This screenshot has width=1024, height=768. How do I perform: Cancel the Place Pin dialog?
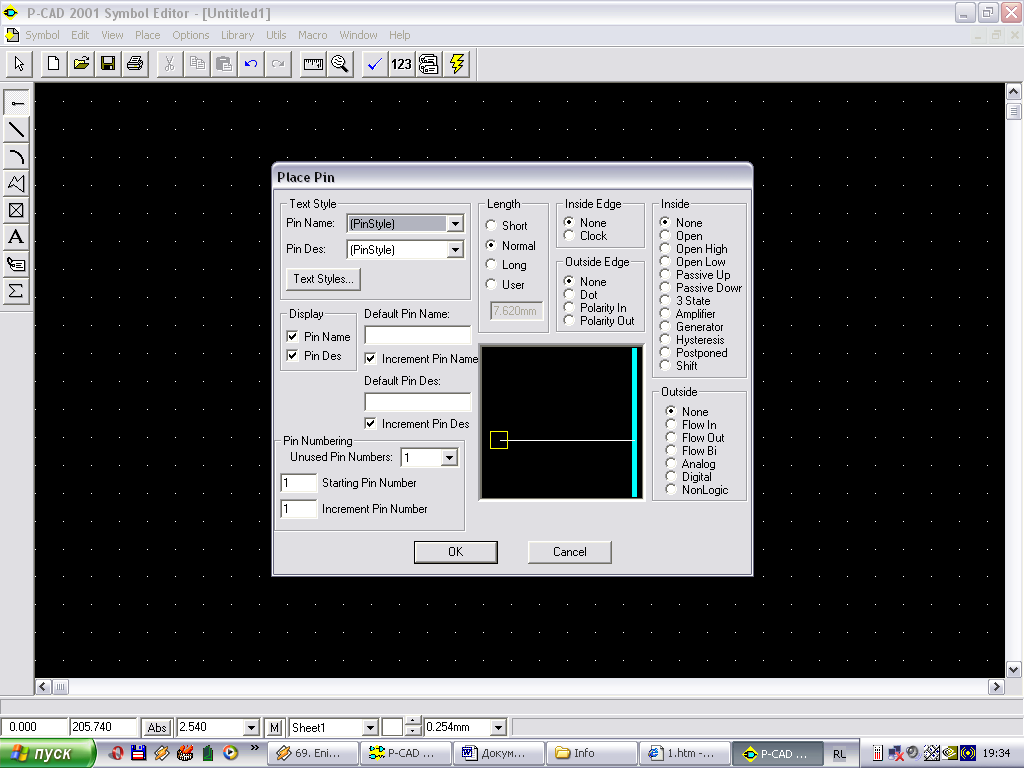pos(569,552)
